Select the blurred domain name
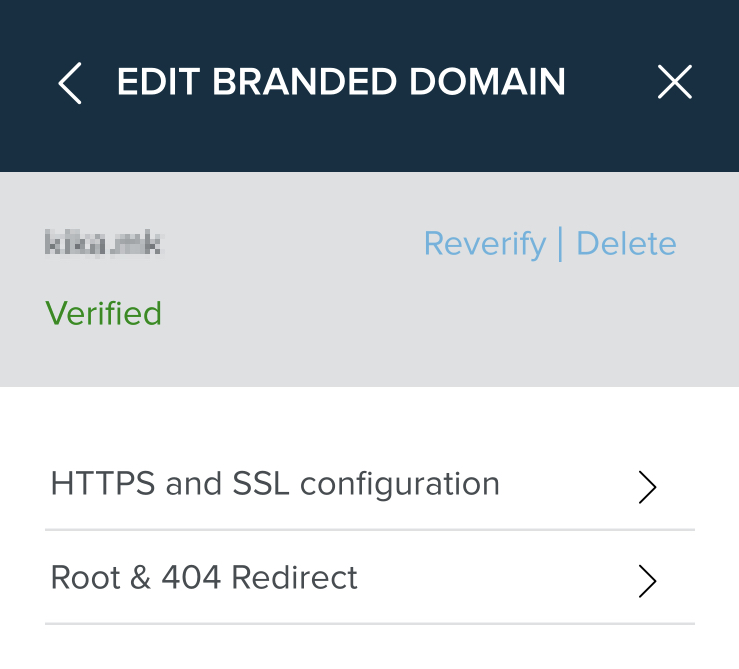 point(104,243)
